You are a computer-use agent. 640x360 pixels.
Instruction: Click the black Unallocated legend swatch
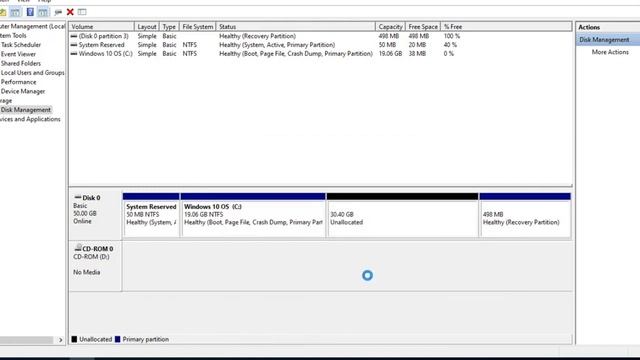tap(74, 339)
